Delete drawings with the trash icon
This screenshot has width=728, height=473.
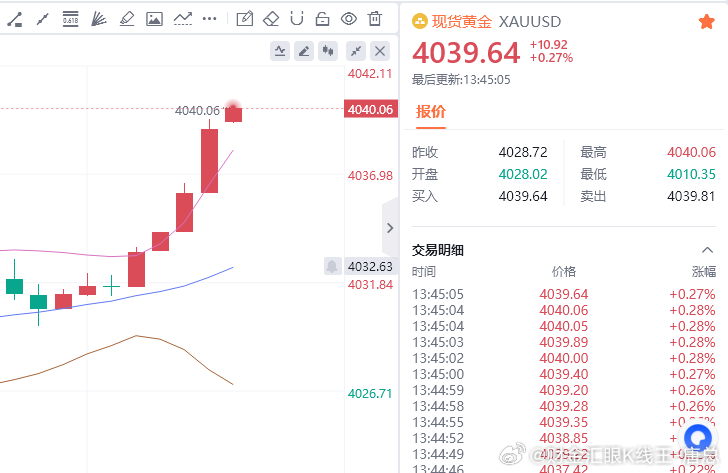pyautogui.click(x=375, y=19)
